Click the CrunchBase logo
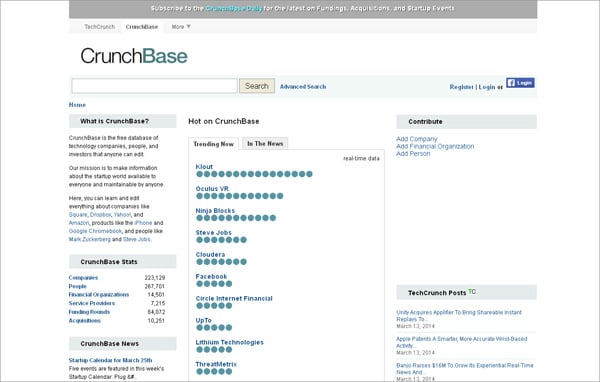 pyautogui.click(x=134, y=56)
